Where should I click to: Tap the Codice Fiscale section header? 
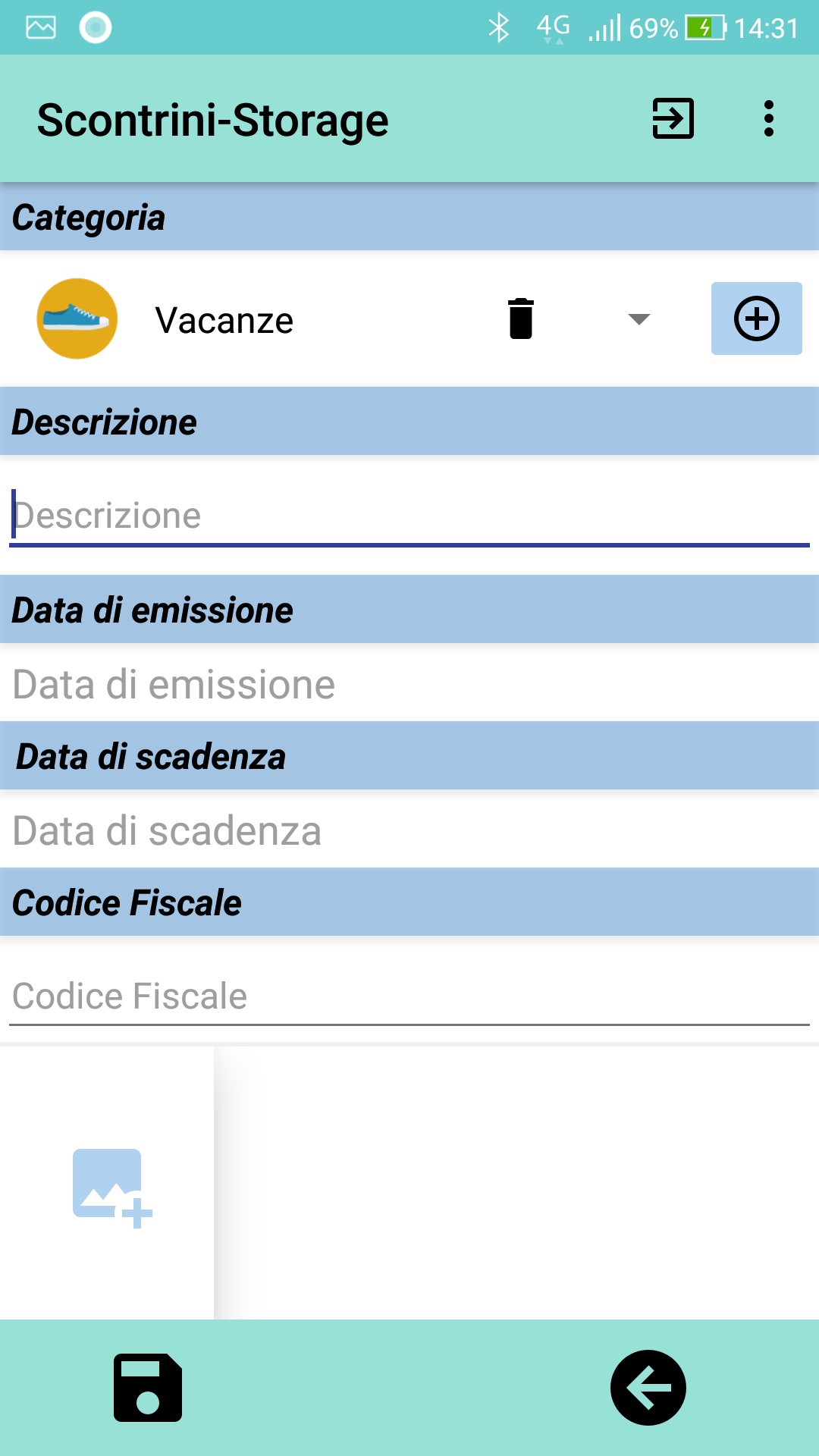click(x=409, y=902)
